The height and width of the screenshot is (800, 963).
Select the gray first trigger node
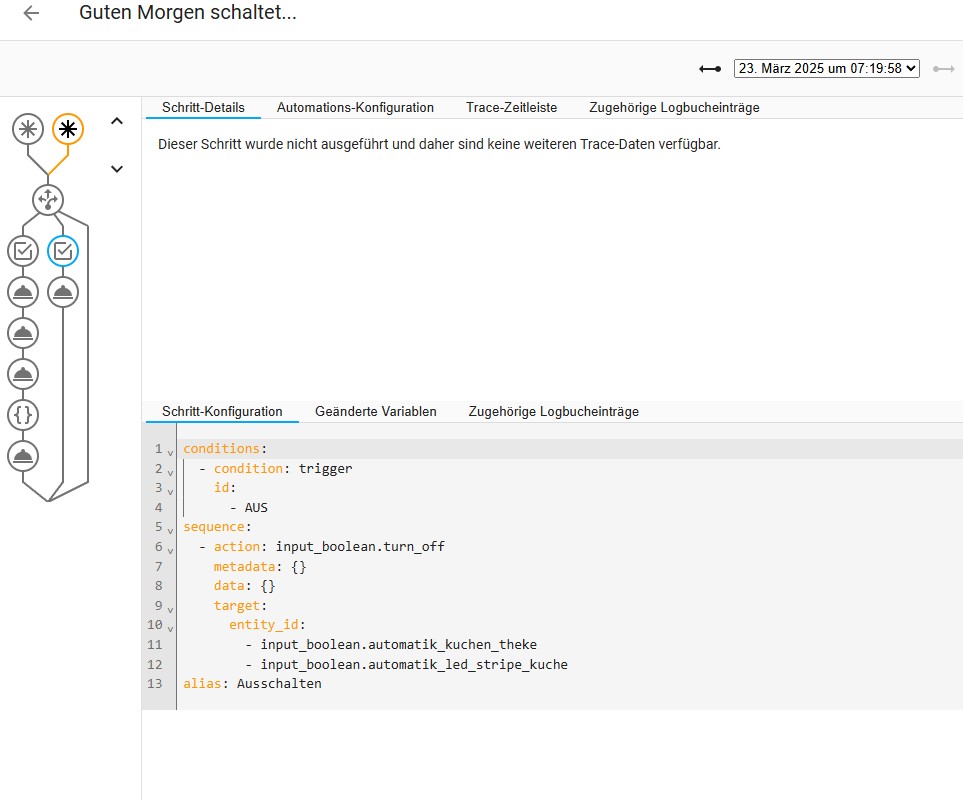click(x=28, y=128)
